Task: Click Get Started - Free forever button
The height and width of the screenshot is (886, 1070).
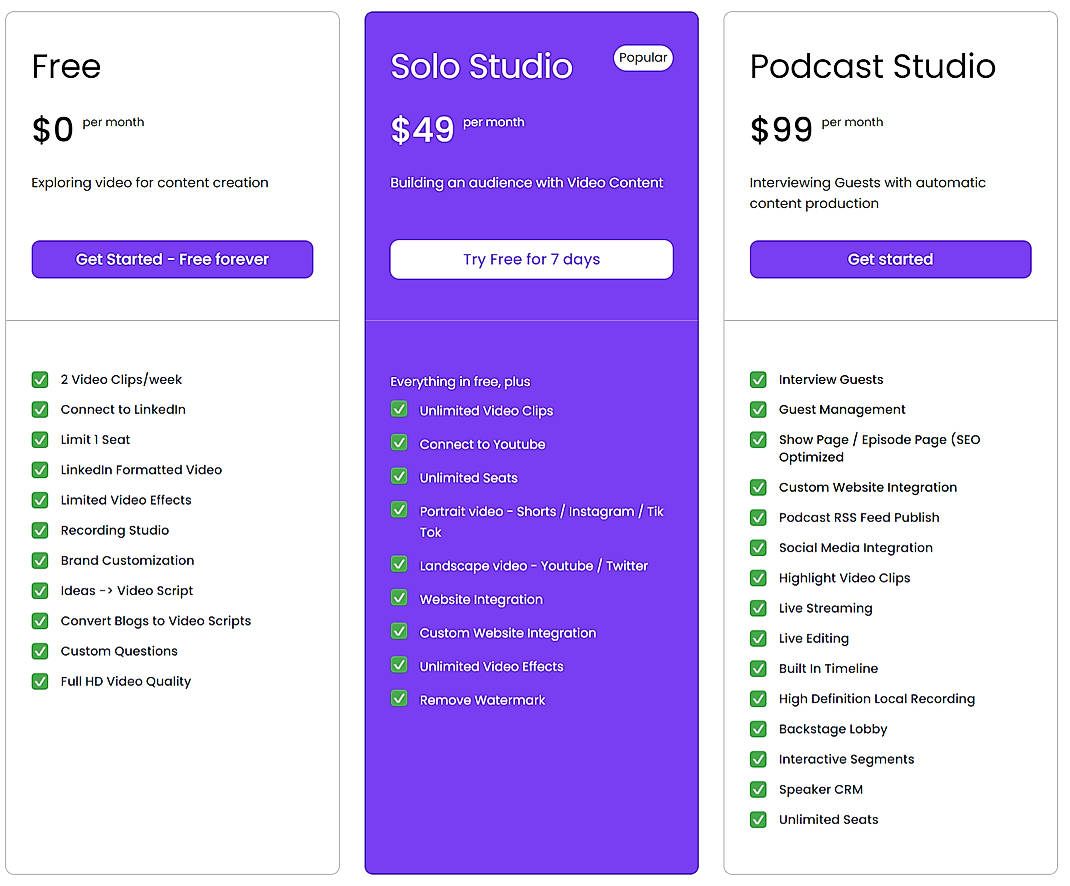Action: coord(172,259)
